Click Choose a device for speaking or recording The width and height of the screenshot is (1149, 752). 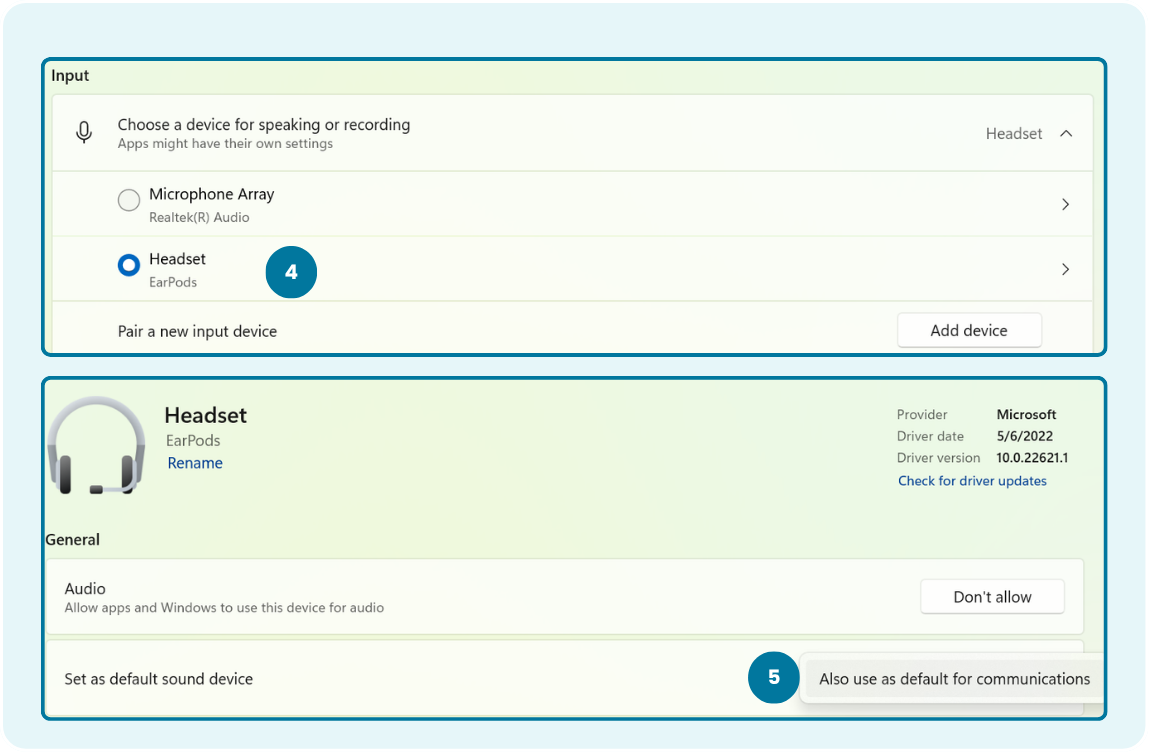click(264, 125)
